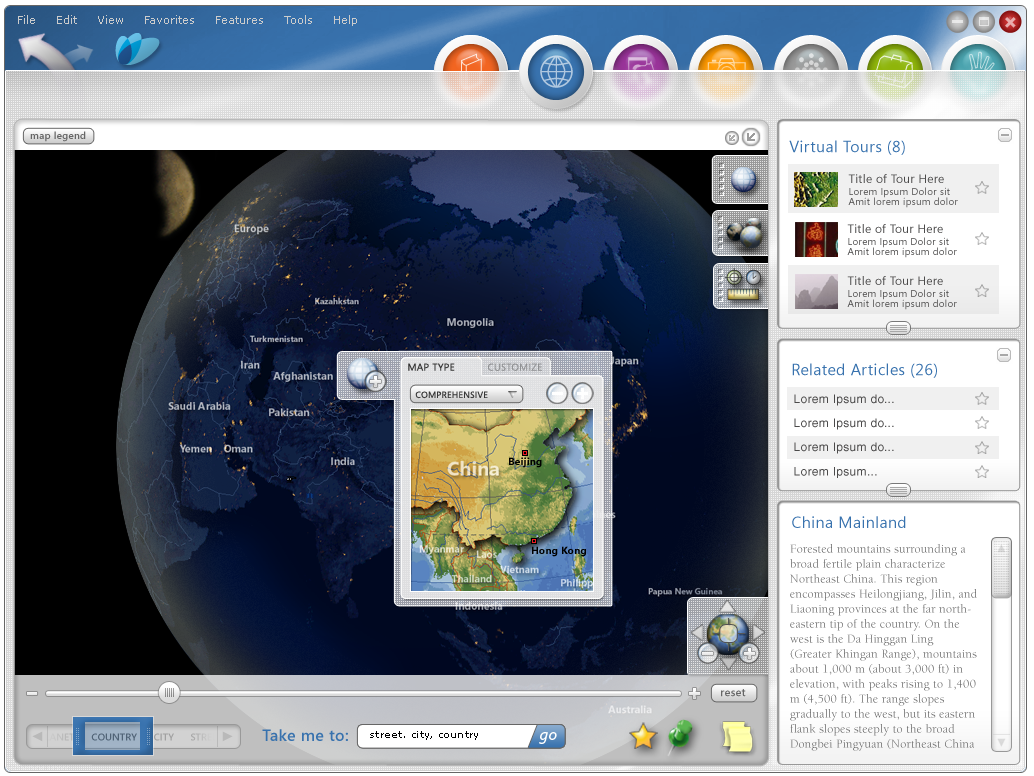Collapse the Virtual Tours panel
The width and height of the screenshot is (1034, 776).
click(1004, 135)
